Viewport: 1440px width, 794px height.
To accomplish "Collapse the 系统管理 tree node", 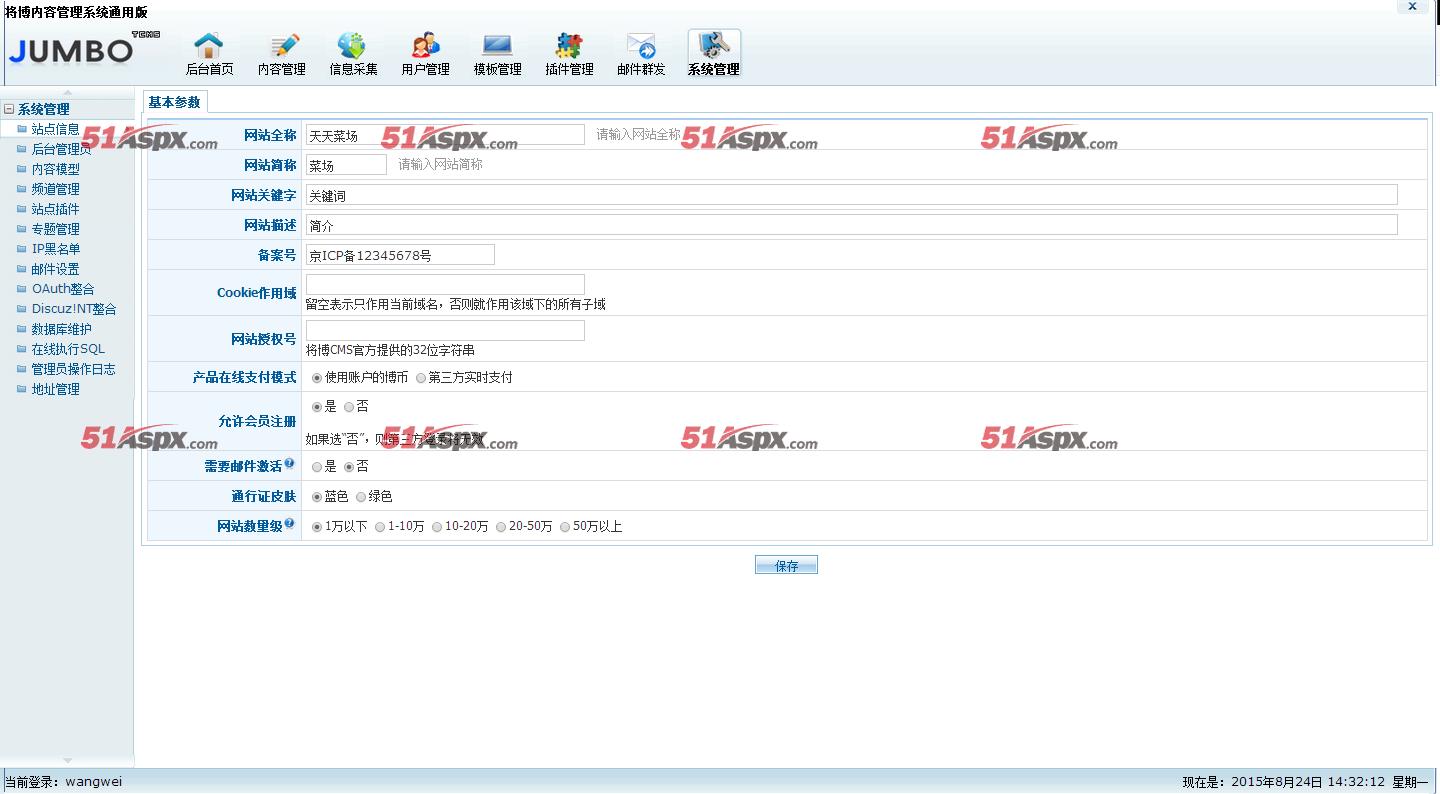I will click(9, 110).
